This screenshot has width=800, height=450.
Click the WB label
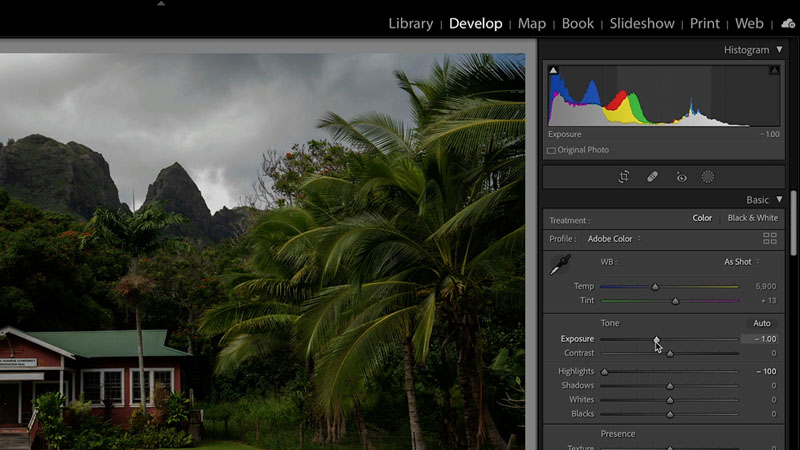click(609, 262)
